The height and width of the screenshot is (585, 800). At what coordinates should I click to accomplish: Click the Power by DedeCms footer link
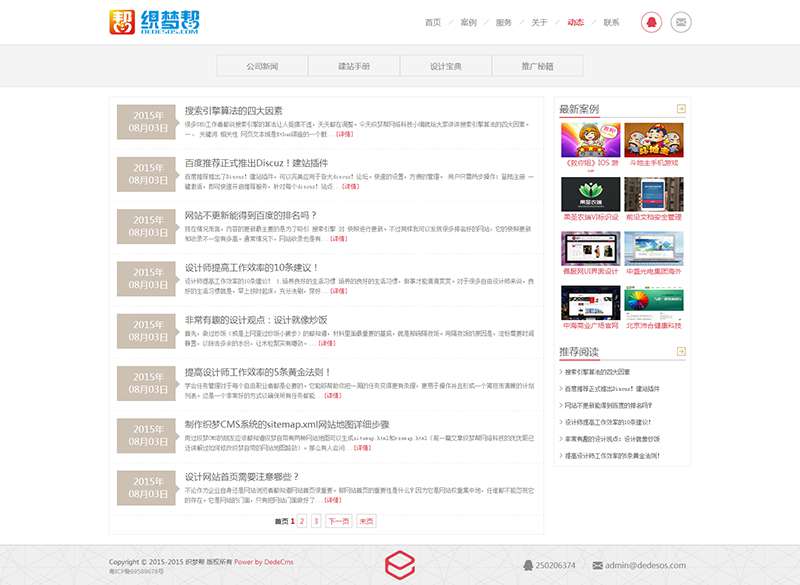[264, 562]
